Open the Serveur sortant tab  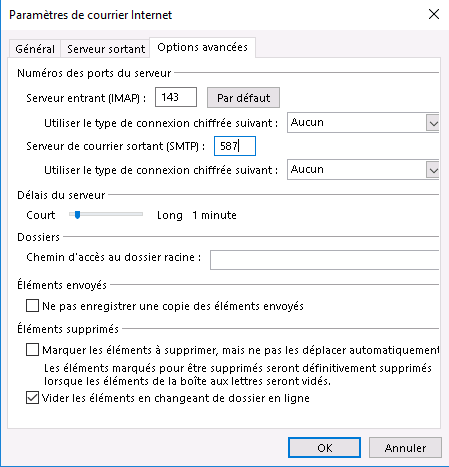[x=106, y=49]
